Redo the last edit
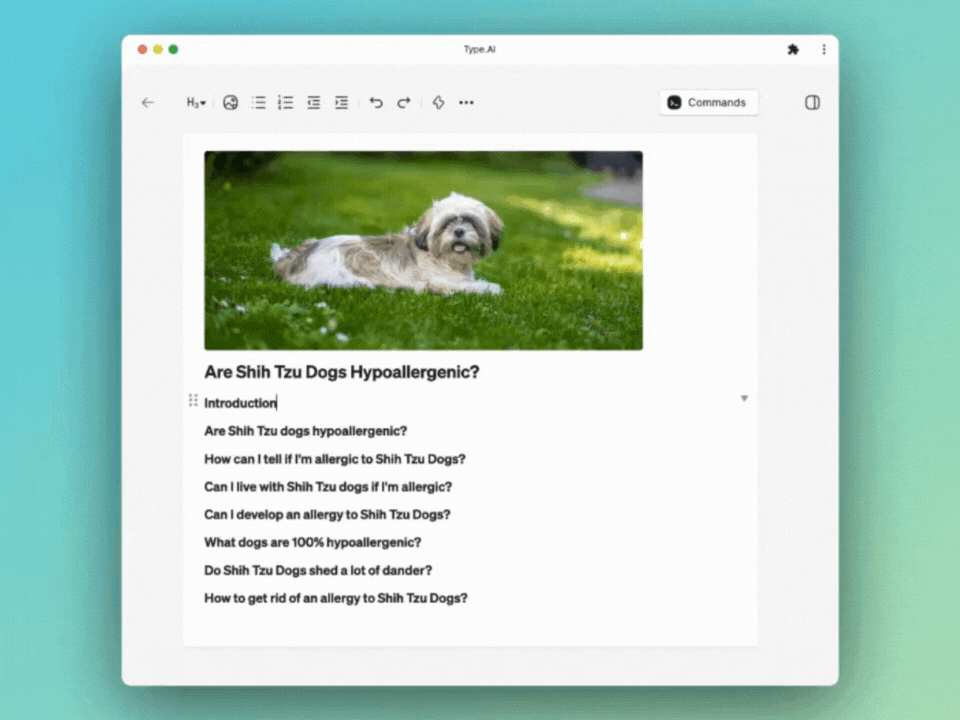This screenshot has height=720, width=960. (403, 103)
